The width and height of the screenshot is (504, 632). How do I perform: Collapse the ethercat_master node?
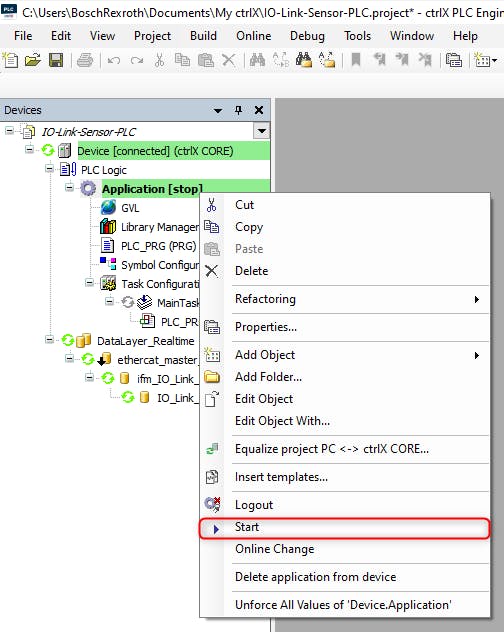(x=69, y=359)
